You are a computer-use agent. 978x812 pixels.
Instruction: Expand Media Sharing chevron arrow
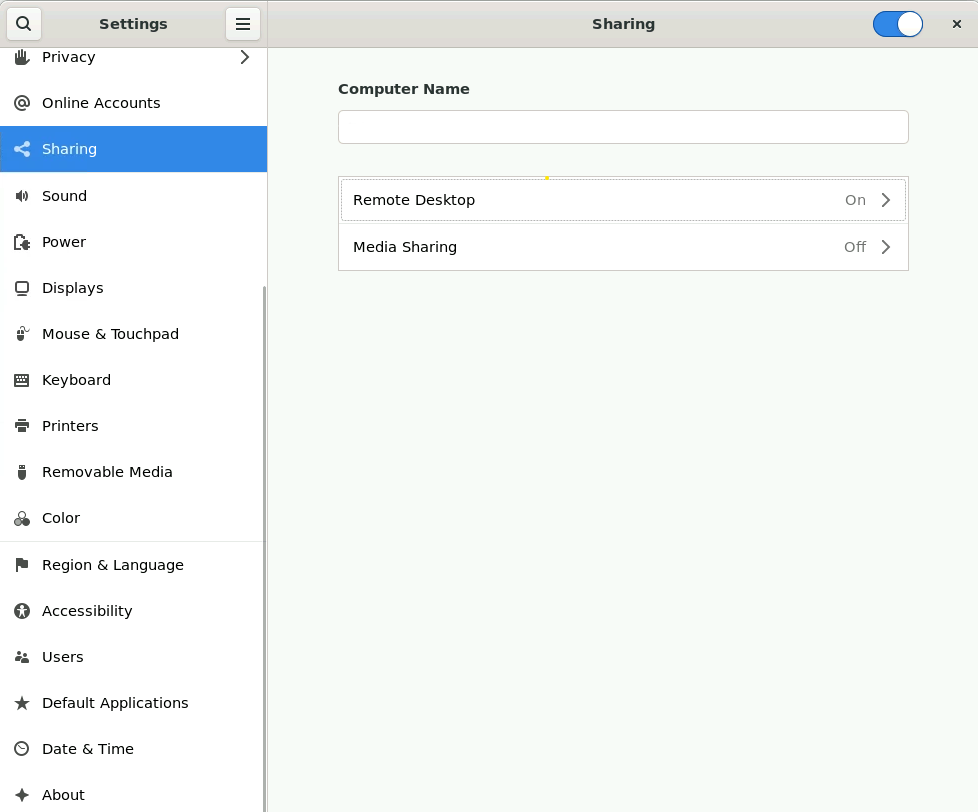pos(885,247)
